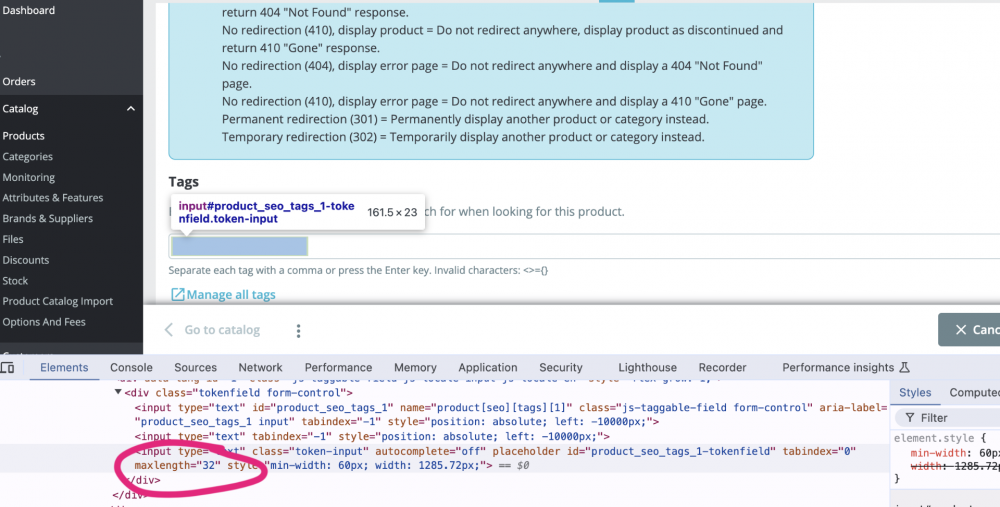The image size is (1000, 507).
Task: Open the Performance insights tab
Action: (838, 367)
